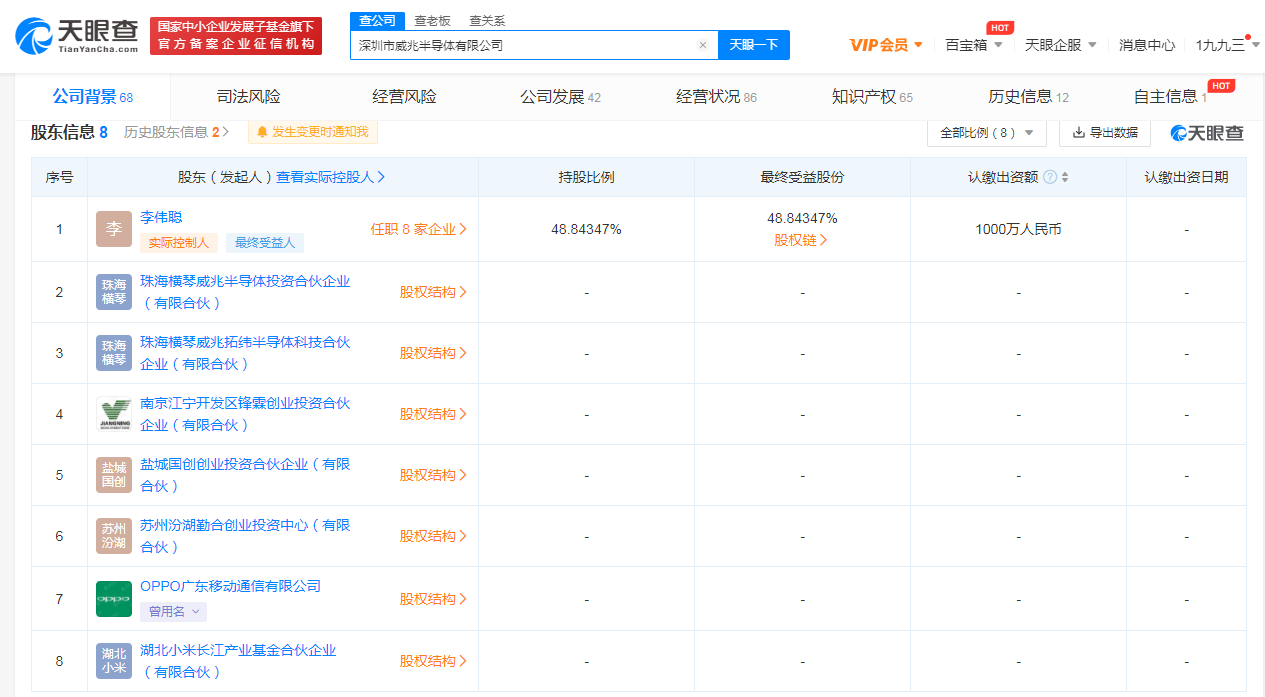This screenshot has height=697, width=1265.
Task: Open the 1九九三 user account menu
Action: point(1227,45)
